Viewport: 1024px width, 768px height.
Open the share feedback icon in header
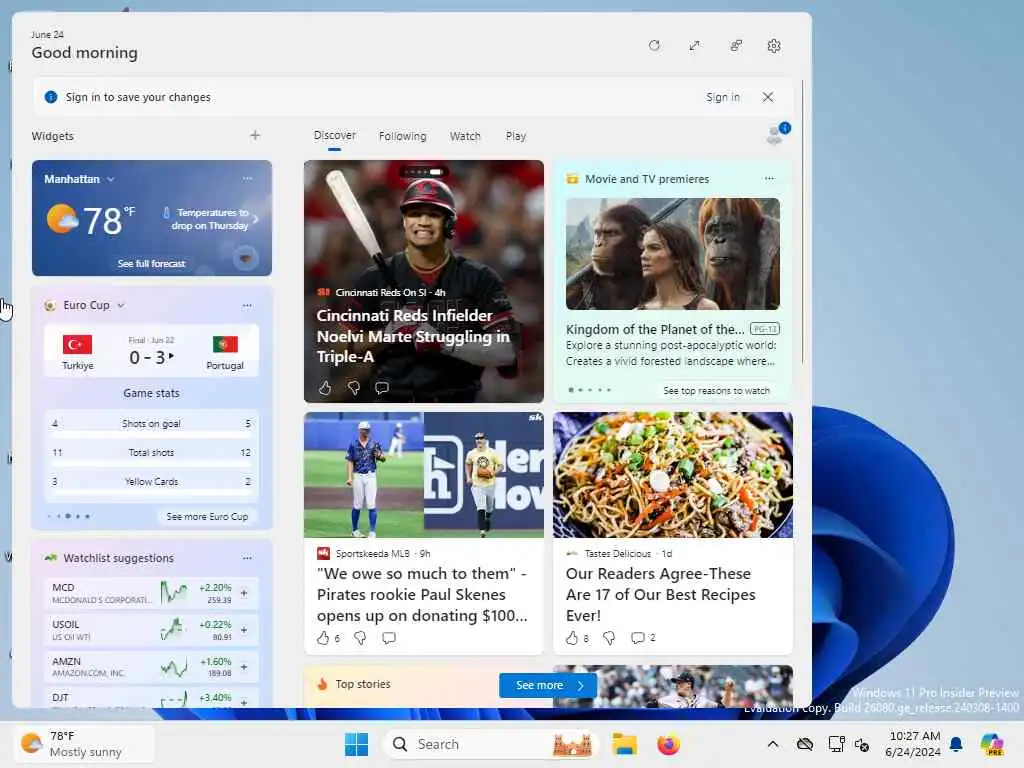(735, 46)
